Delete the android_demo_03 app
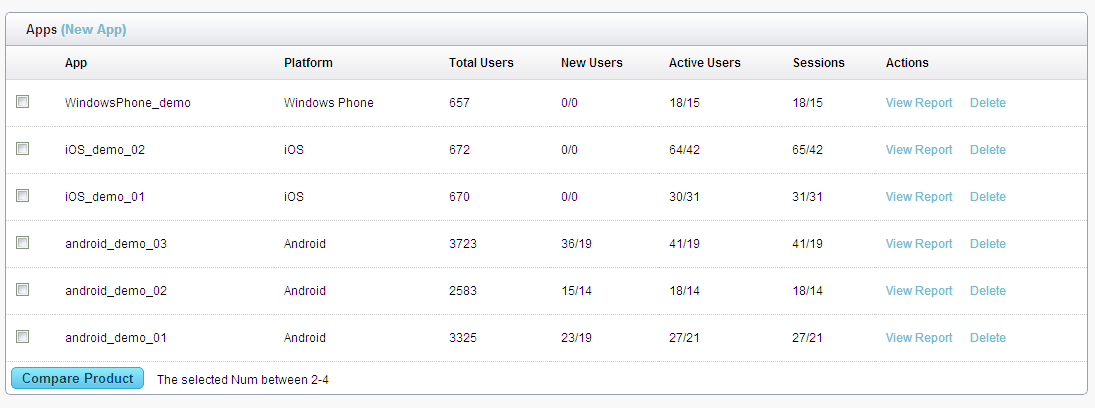The height and width of the screenshot is (408, 1095). [x=987, y=244]
